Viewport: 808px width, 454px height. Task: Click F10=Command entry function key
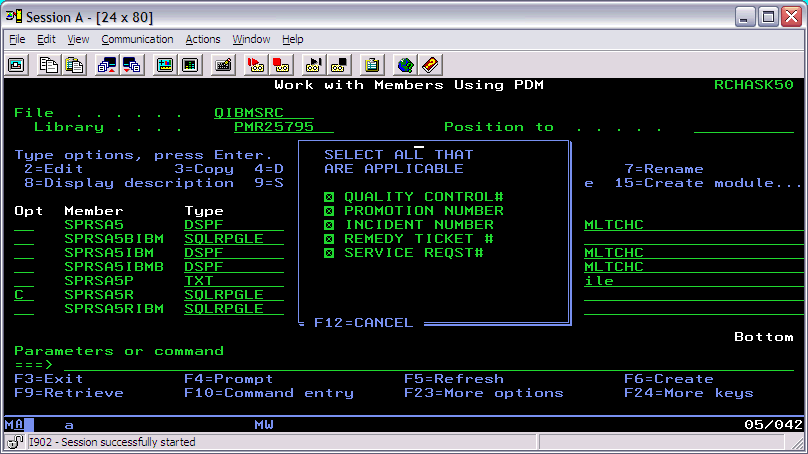point(269,393)
